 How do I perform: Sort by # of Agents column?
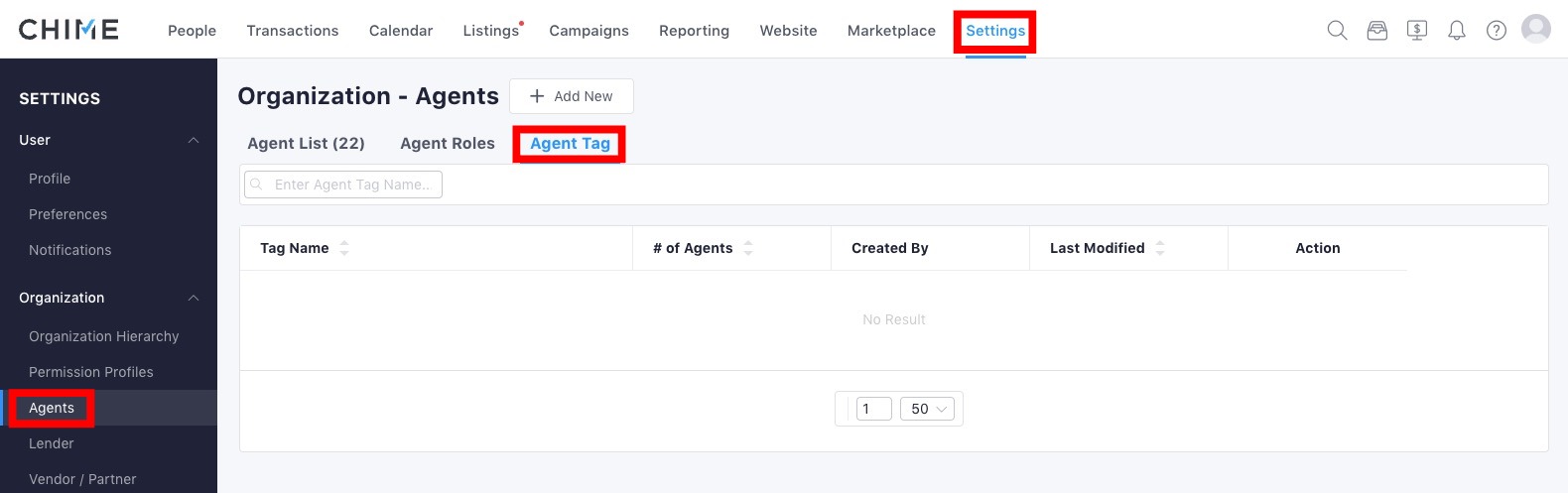[748, 248]
